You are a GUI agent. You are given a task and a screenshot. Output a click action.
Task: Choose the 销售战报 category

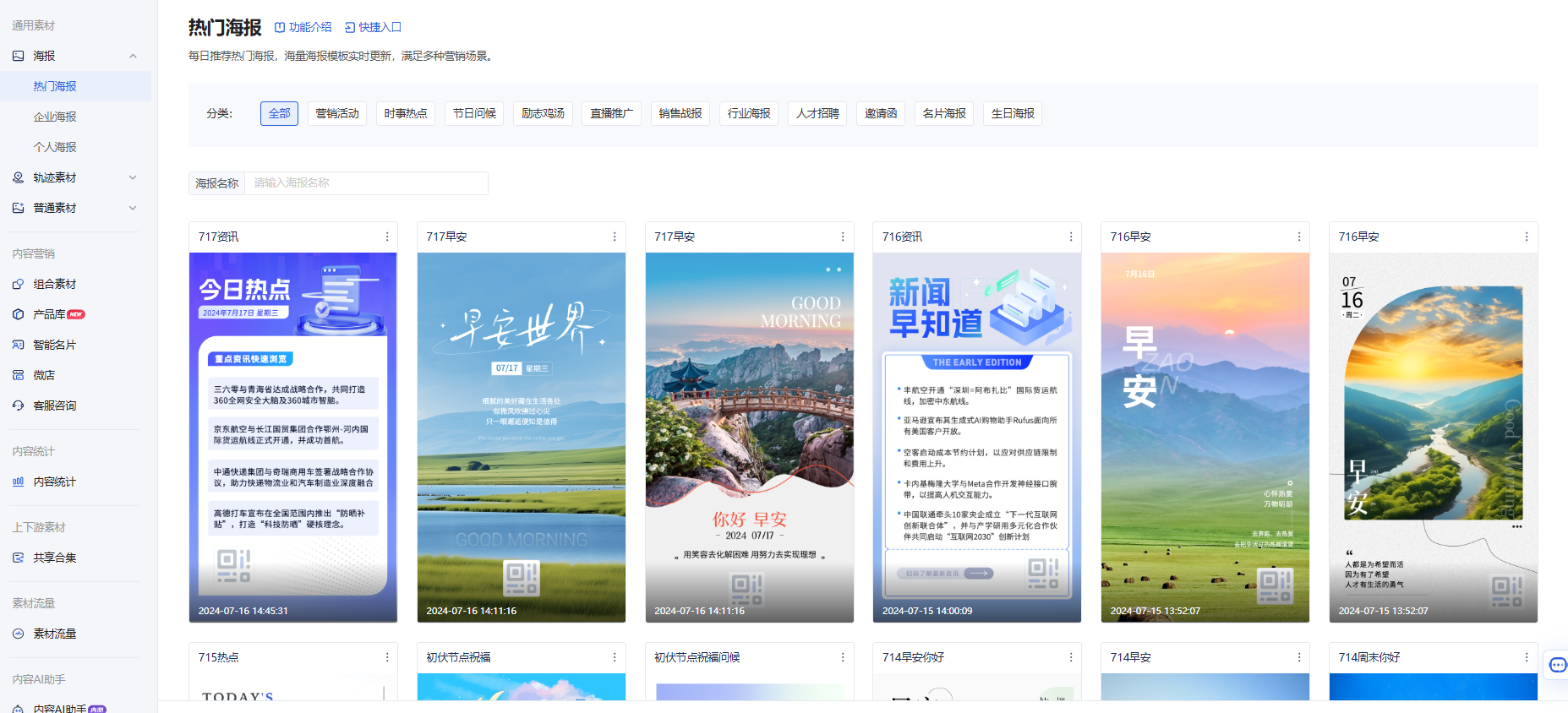pos(680,113)
